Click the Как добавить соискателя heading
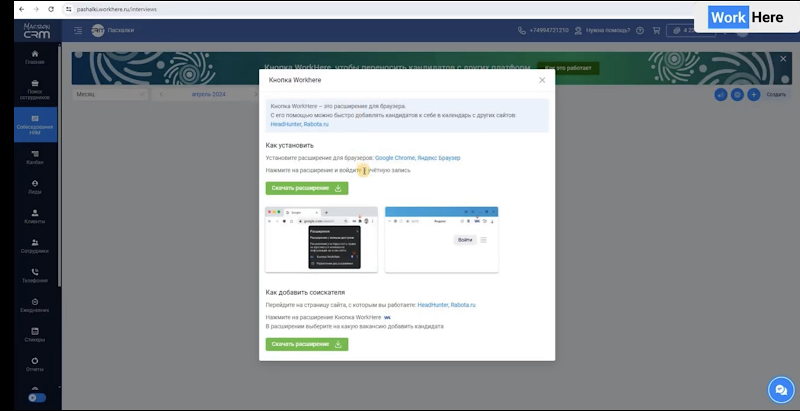 [x=305, y=292]
